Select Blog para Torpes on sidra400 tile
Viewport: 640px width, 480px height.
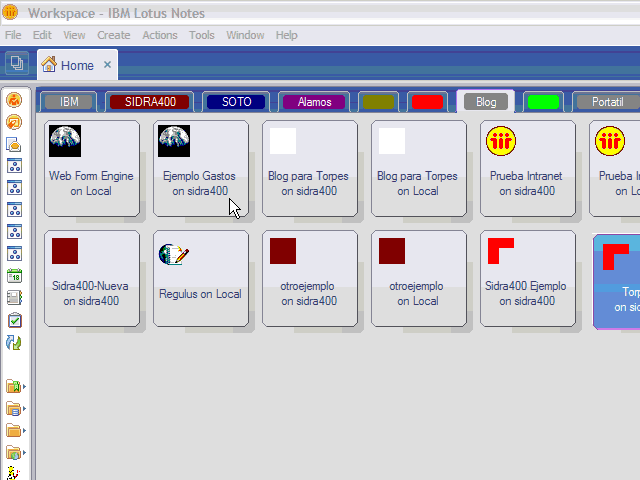click(x=310, y=168)
